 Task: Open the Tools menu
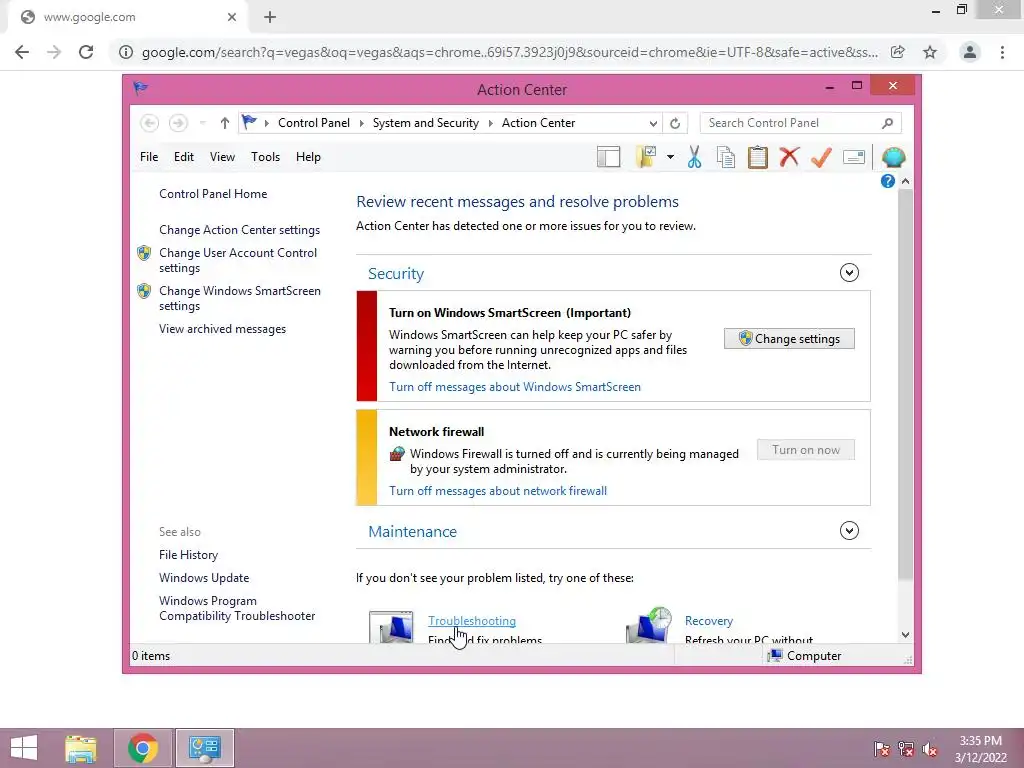(265, 157)
